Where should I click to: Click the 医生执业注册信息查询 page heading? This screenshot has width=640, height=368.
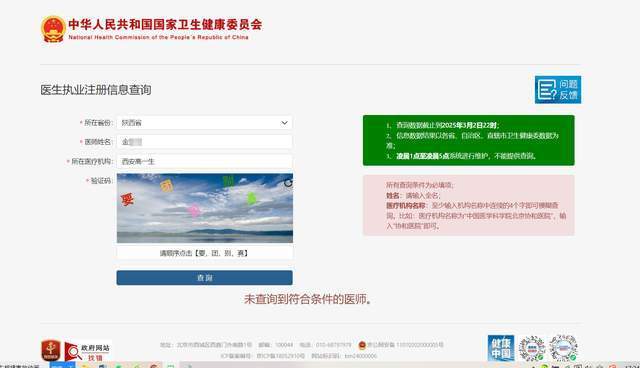point(96,90)
